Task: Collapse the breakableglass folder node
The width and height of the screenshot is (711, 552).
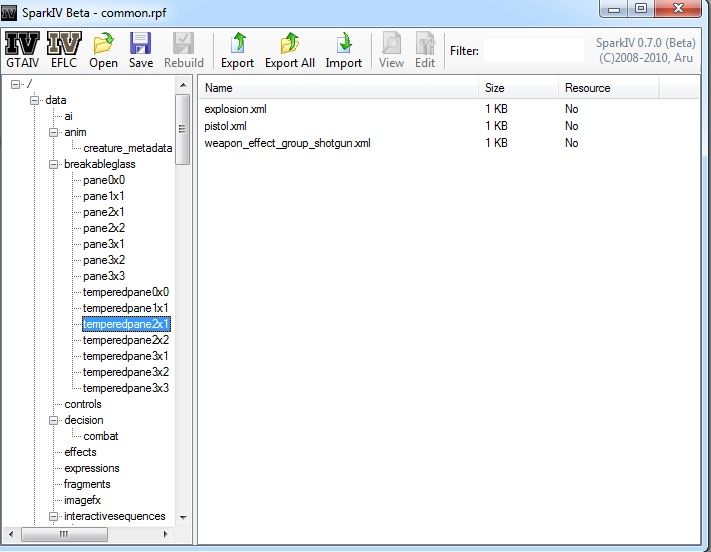Action: click(x=54, y=164)
